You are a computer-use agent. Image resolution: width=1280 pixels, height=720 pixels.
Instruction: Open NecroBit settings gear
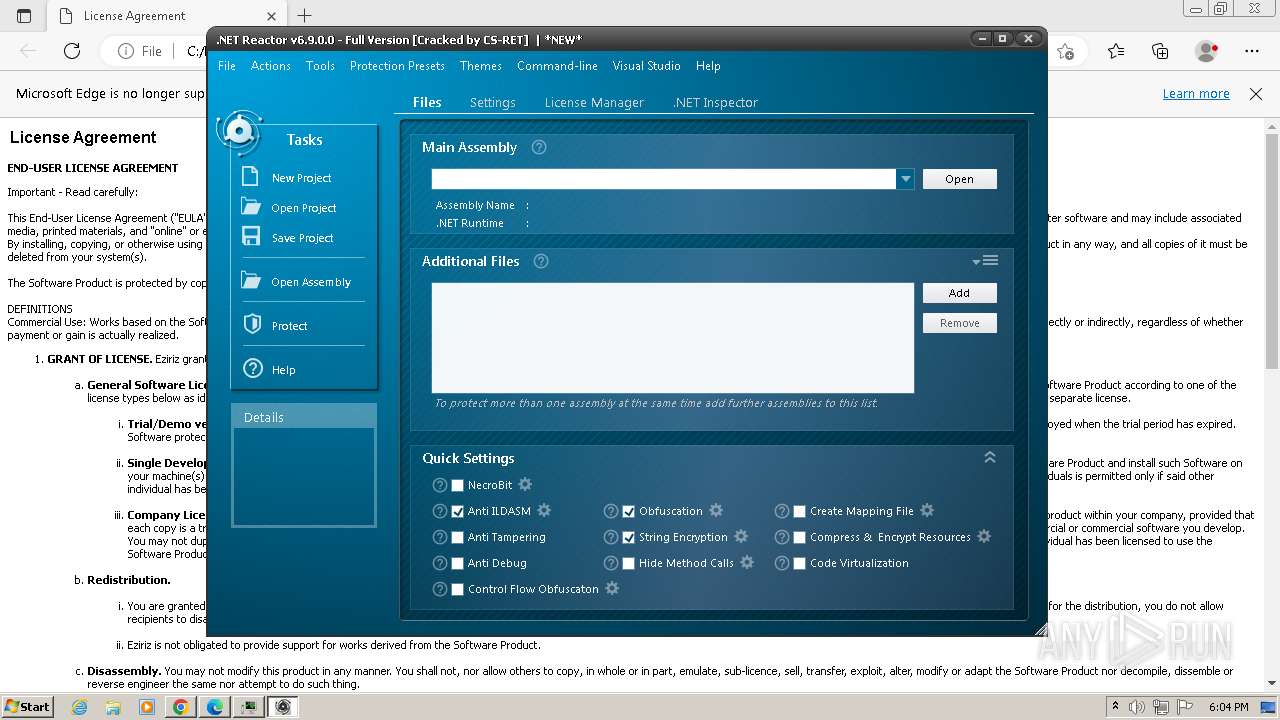pos(525,484)
